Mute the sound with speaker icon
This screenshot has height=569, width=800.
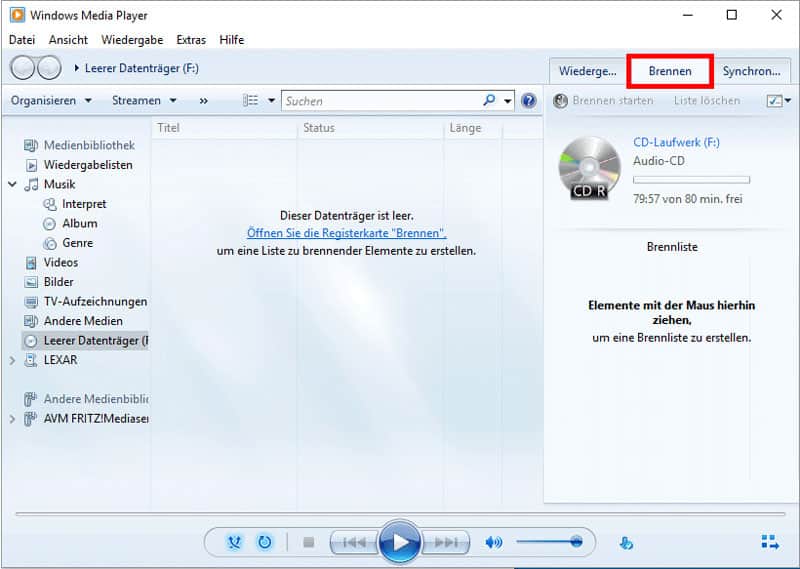click(493, 542)
